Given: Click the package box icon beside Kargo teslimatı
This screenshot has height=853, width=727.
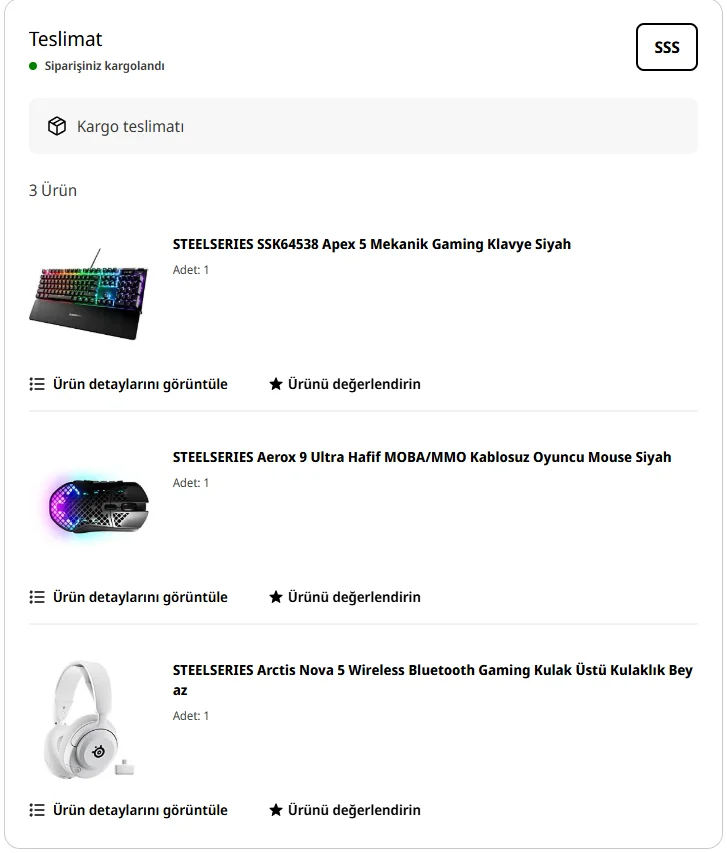Looking at the screenshot, I should (x=57, y=126).
